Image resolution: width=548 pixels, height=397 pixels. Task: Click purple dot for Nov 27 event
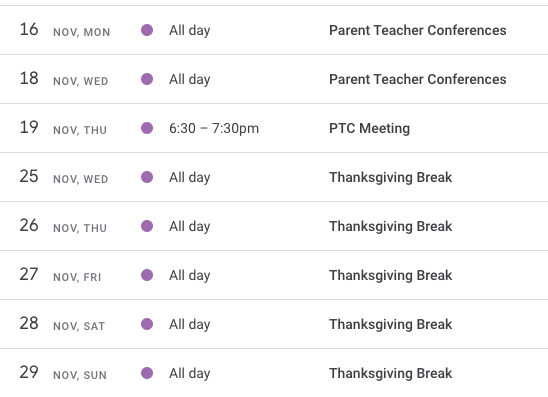coord(147,275)
